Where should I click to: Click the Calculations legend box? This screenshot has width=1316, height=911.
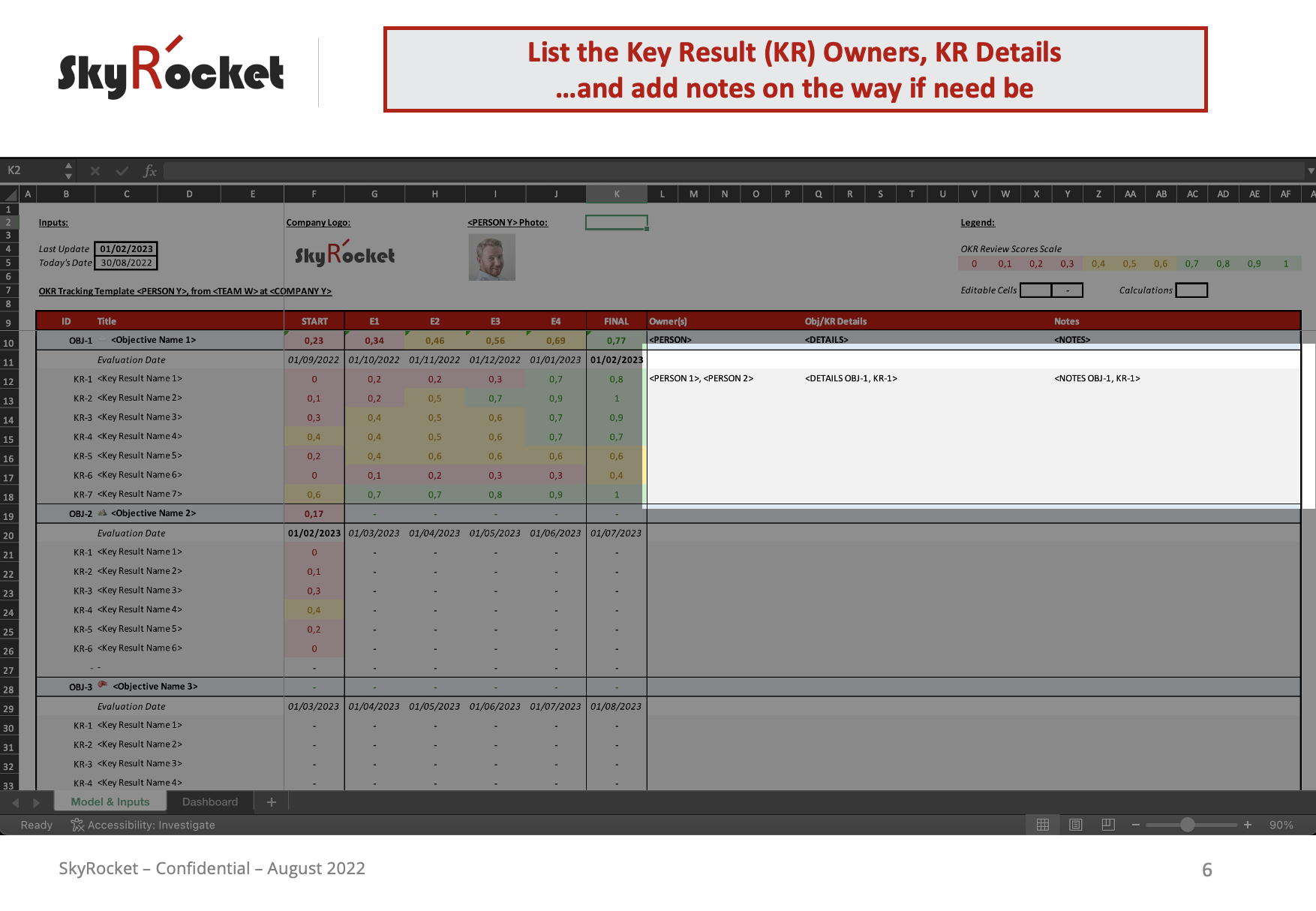[x=1191, y=290]
